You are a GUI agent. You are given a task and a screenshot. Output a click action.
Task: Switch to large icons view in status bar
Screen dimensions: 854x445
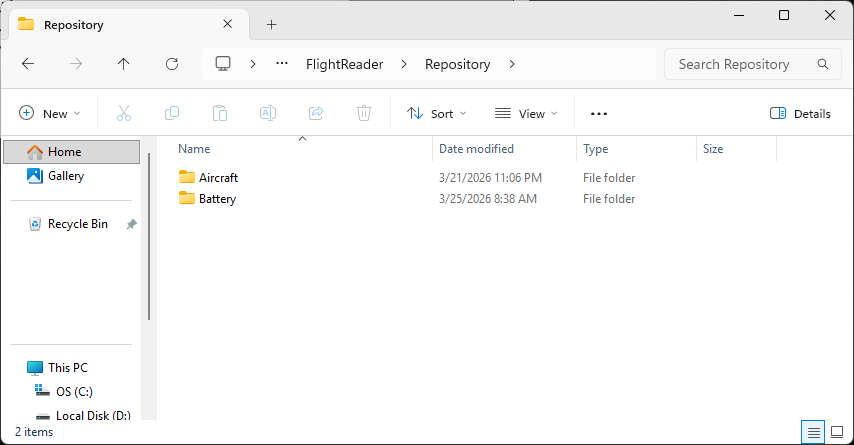tap(836, 432)
